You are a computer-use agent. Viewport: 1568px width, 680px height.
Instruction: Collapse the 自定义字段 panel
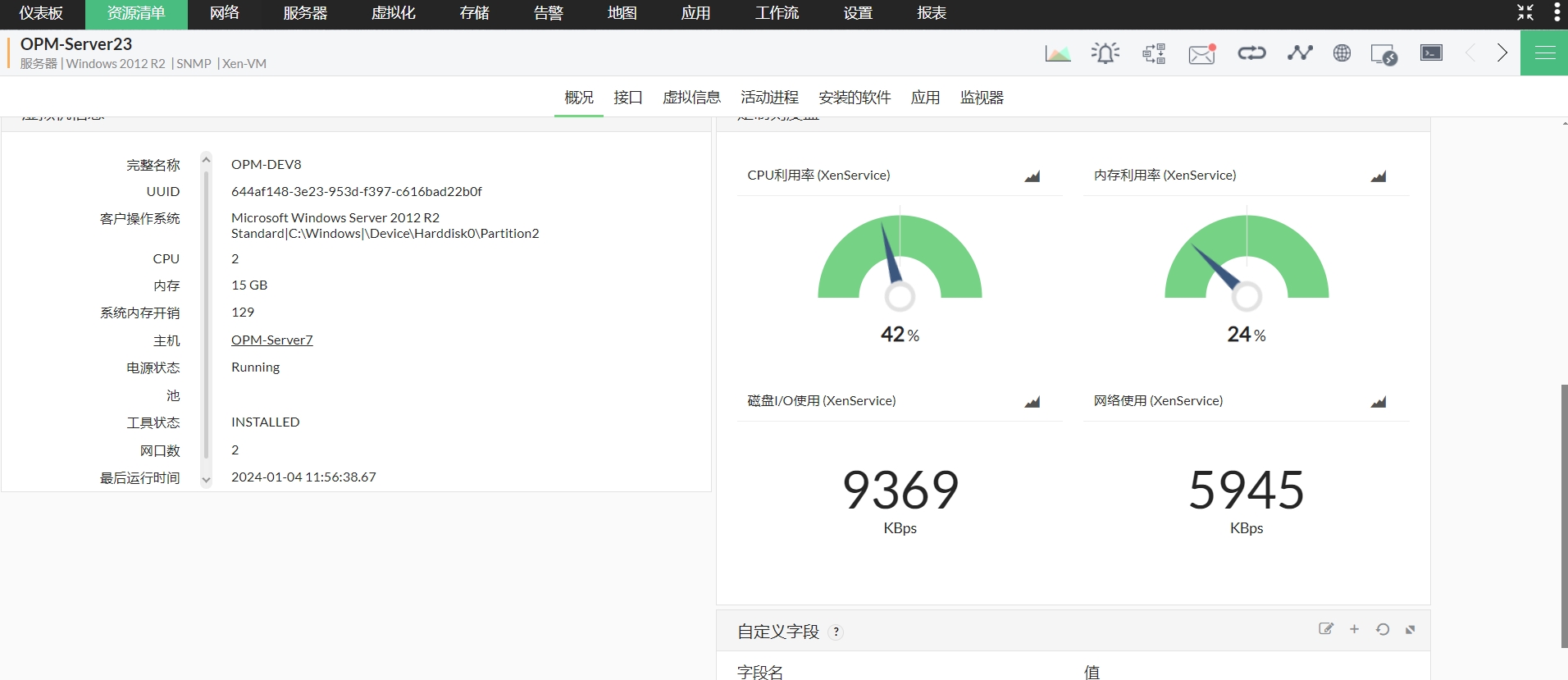[x=1411, y=629]
